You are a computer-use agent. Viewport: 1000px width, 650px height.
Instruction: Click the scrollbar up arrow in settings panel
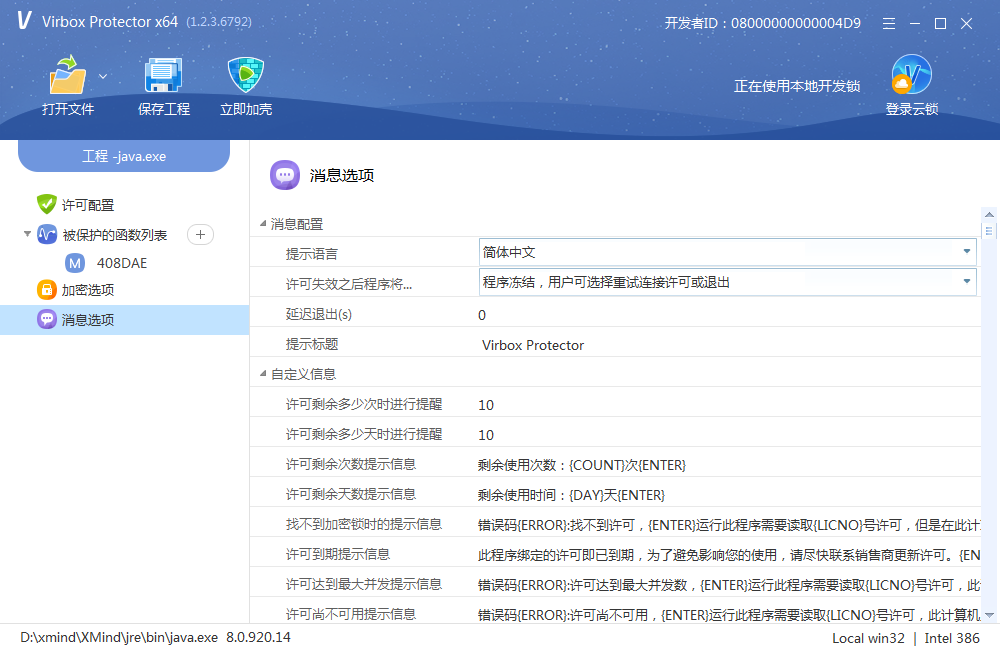click(989, 214)
